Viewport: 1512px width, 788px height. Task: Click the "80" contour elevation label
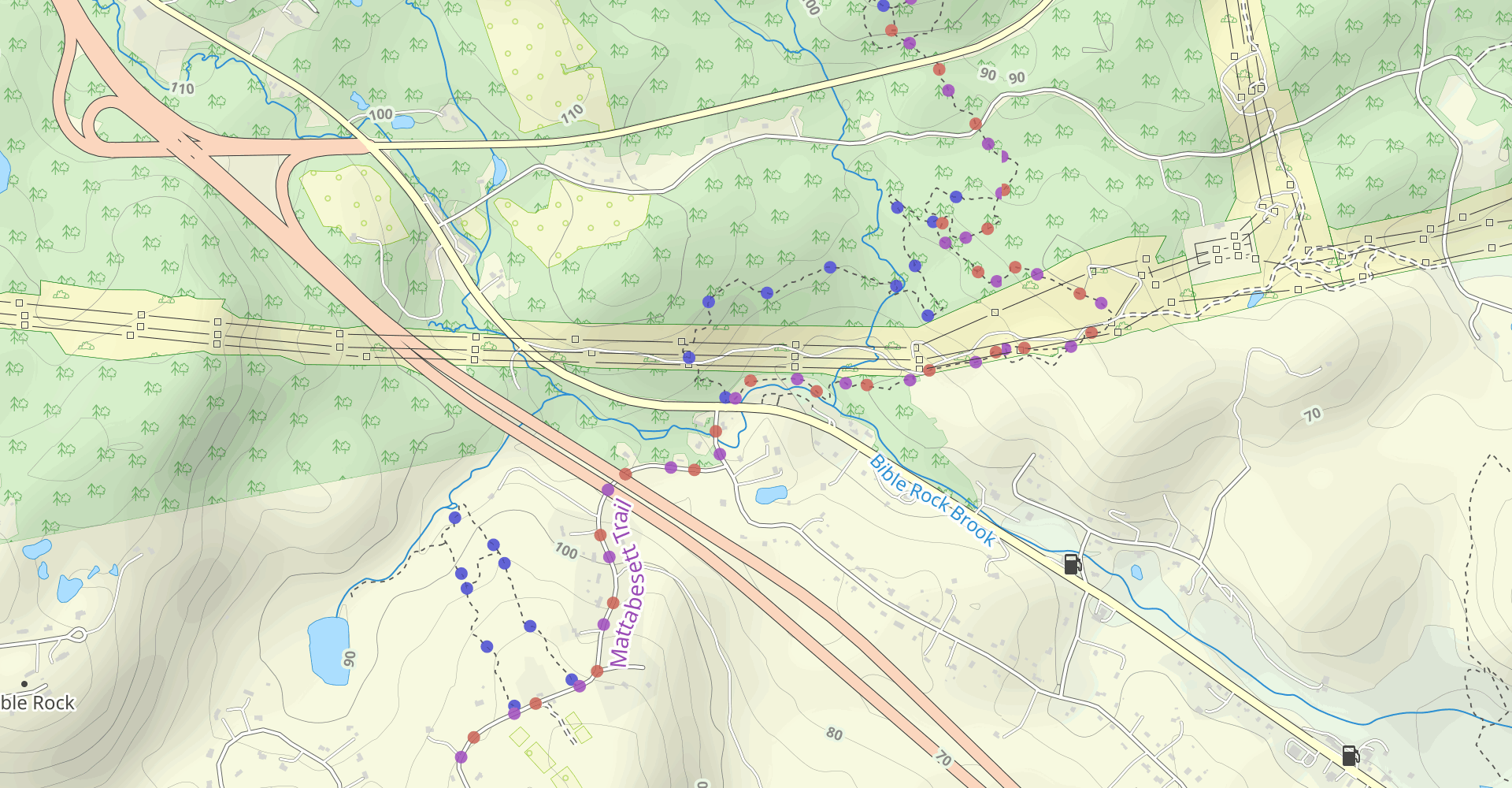pos(835,734)
